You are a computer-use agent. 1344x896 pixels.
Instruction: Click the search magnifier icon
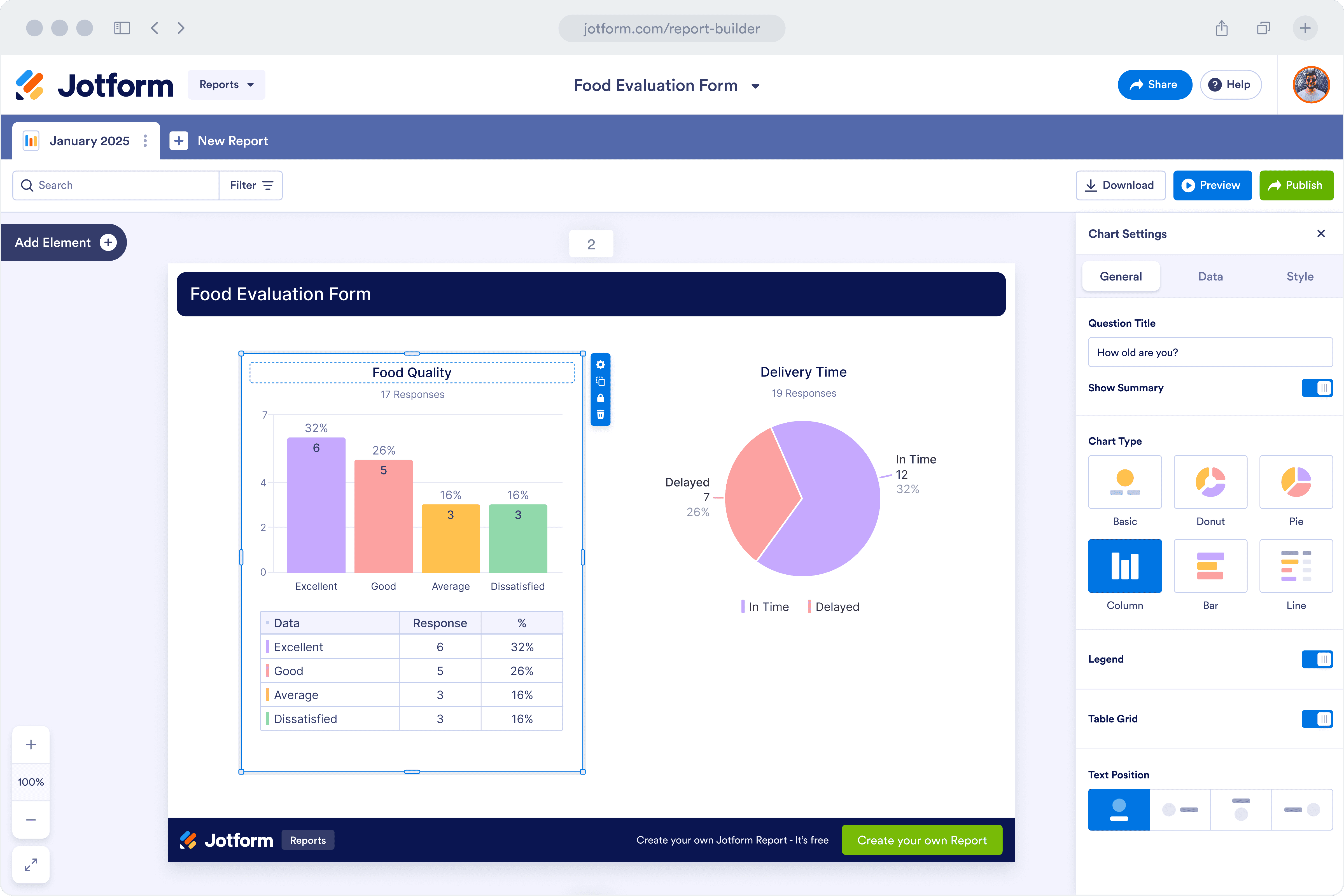click(x=27, y=185)
